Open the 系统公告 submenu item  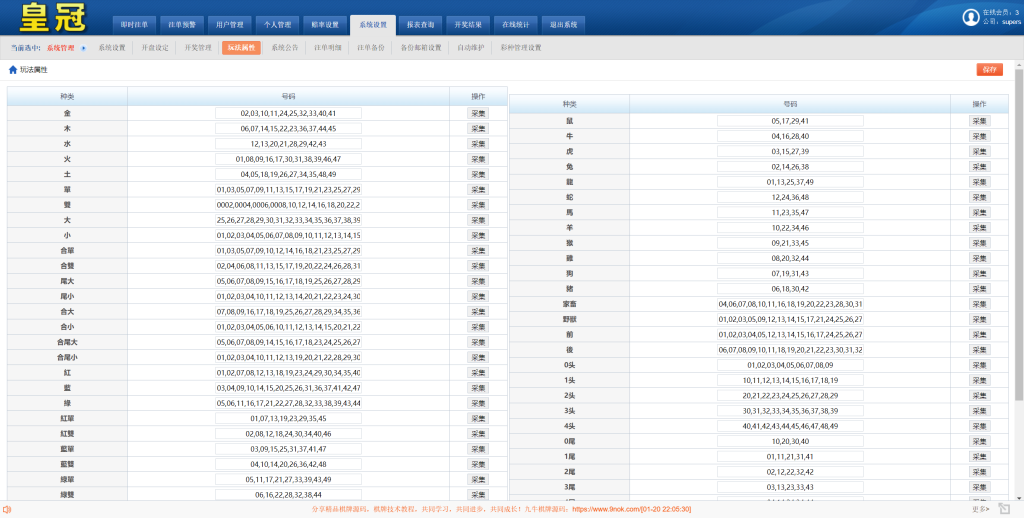[x=285, y=48]
